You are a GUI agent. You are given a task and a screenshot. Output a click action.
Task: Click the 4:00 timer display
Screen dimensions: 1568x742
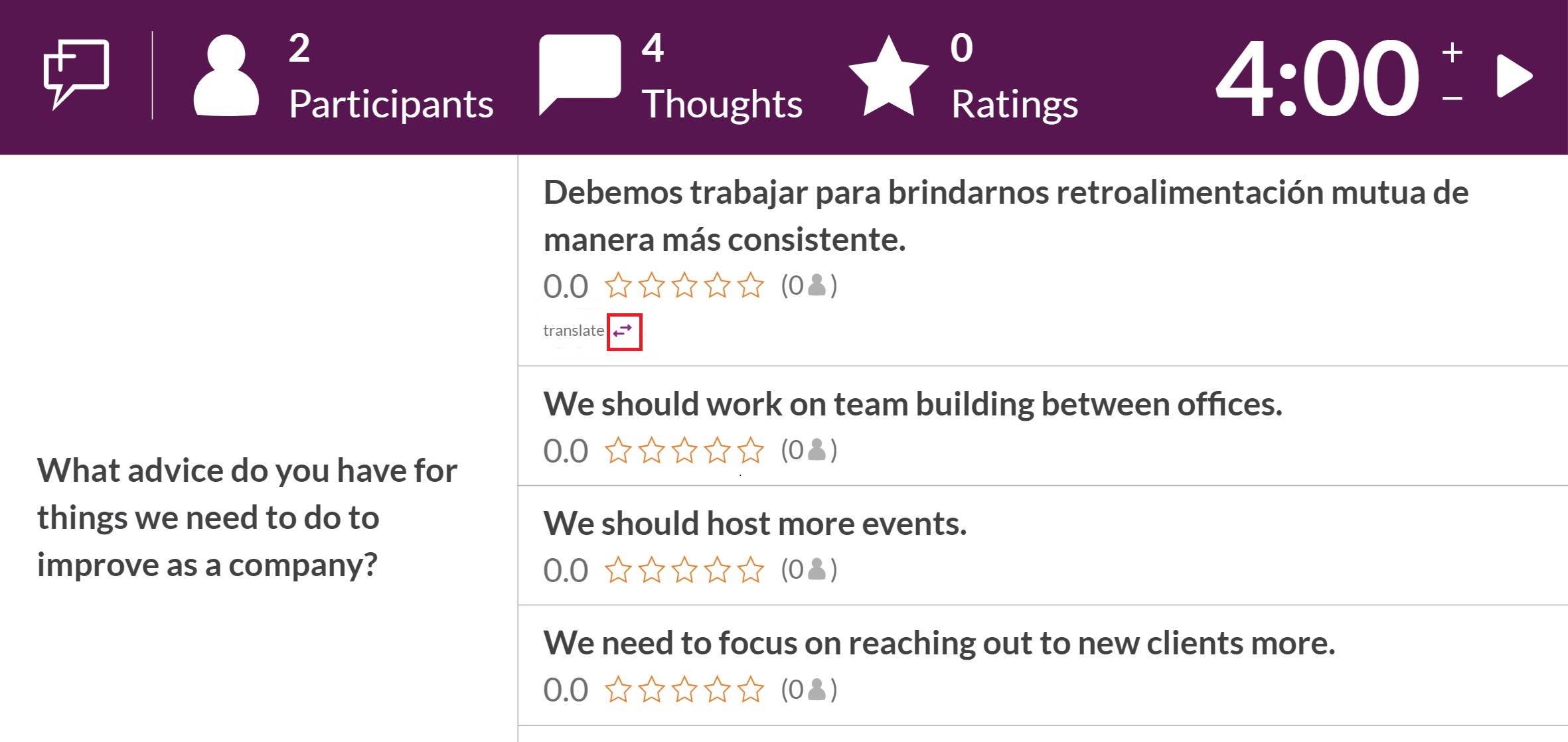(x=1318, y=78)
